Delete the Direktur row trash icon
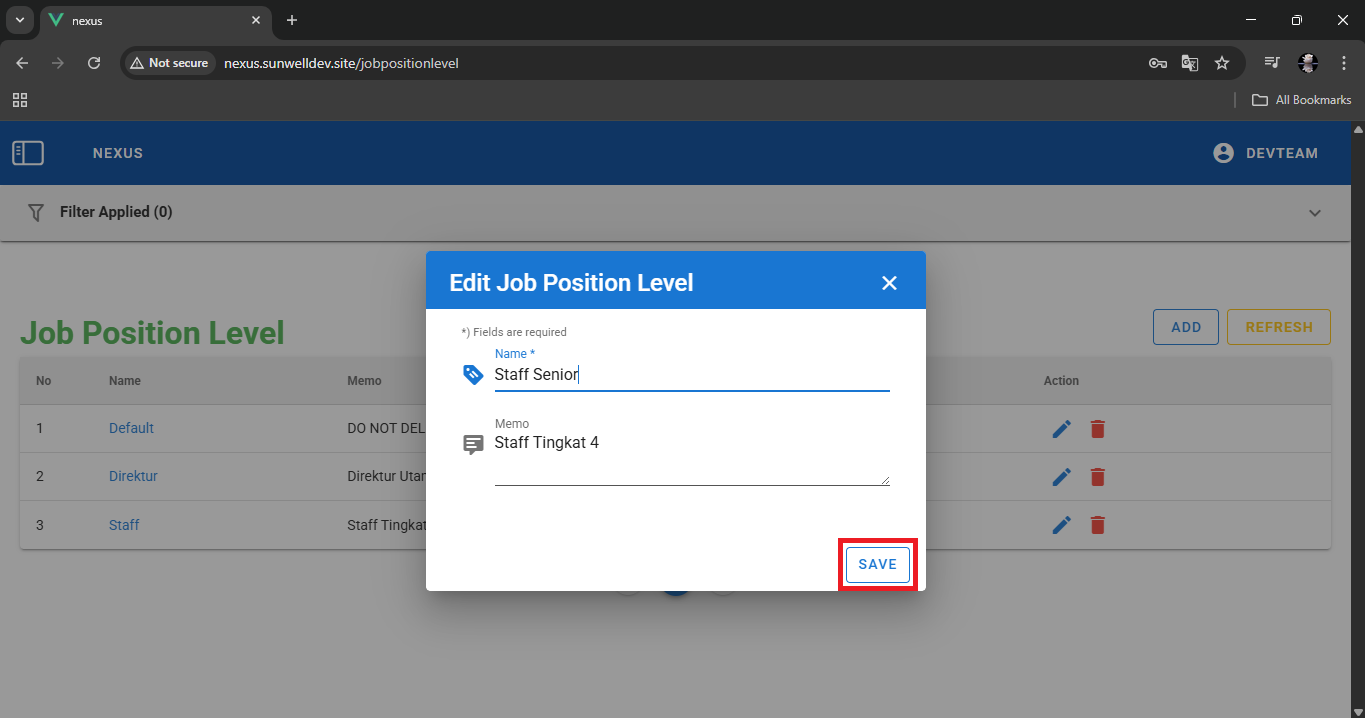 click(x=1098, y=477)
